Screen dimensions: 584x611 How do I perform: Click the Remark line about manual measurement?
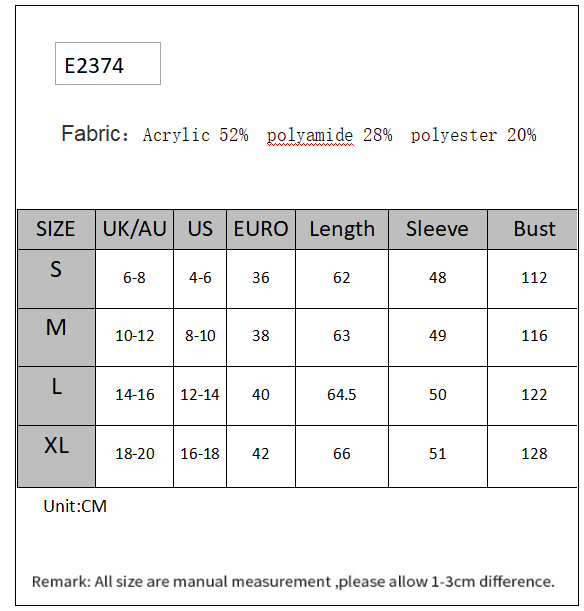(x=293, y=581)
